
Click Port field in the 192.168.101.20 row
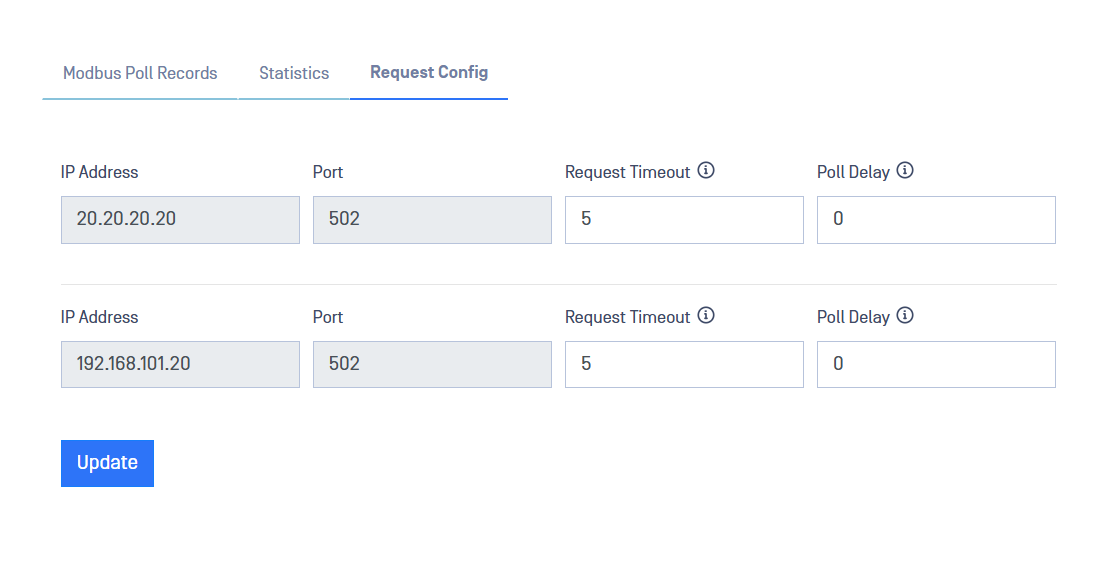click(432, 364)
